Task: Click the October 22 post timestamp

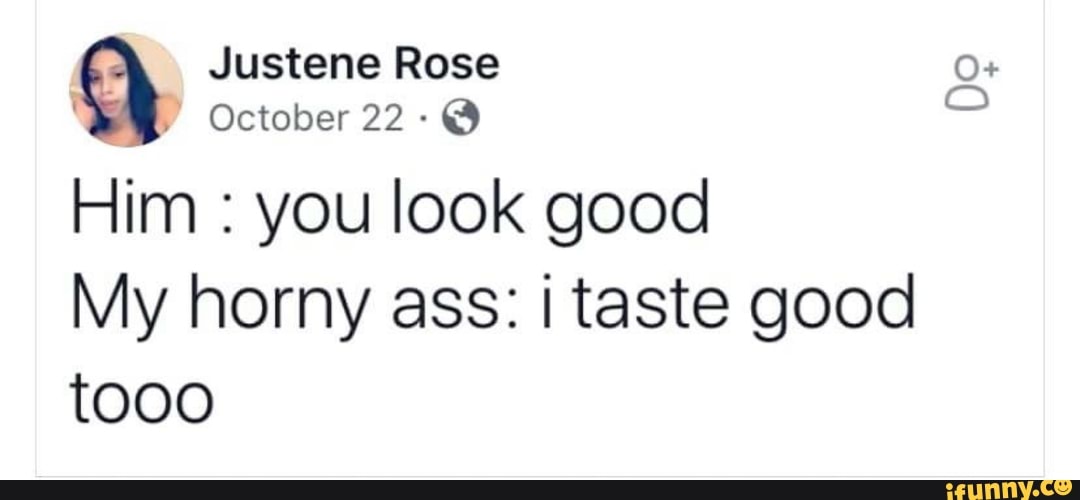Action: point(306,119)
